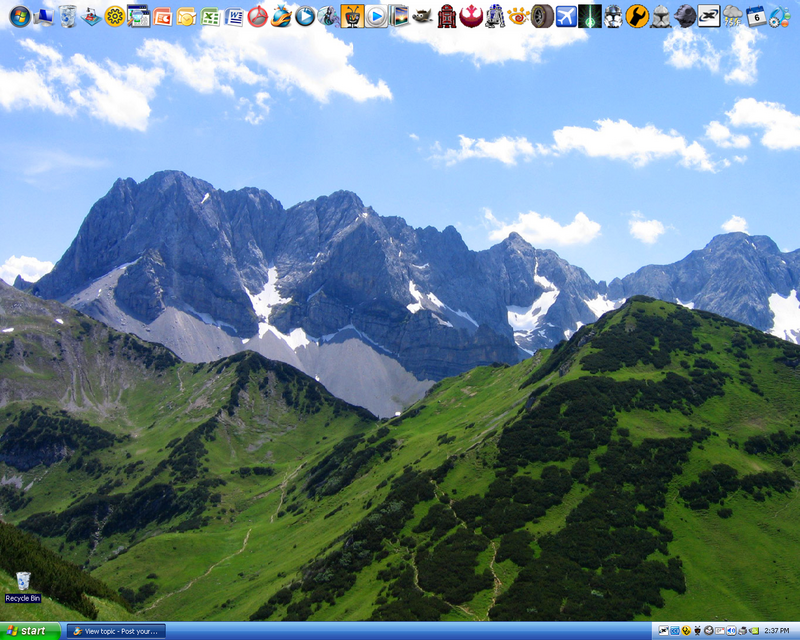Open the tire wheel dock icon

click(x=542, y=16)
